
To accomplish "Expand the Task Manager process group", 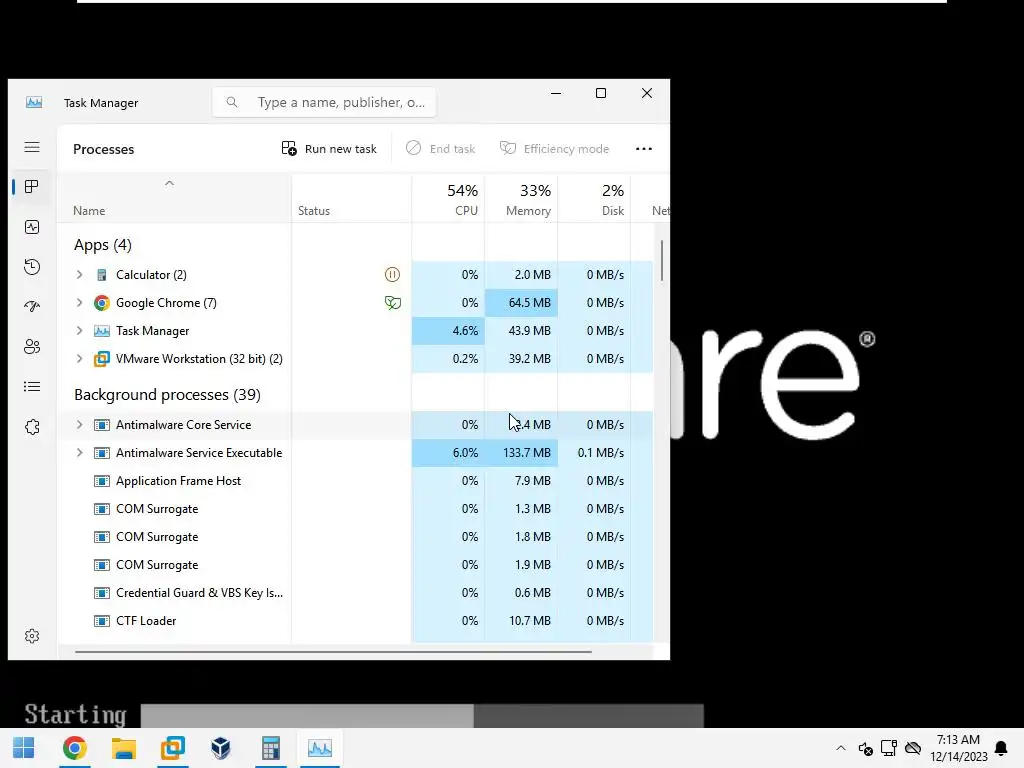I will 79,331.
